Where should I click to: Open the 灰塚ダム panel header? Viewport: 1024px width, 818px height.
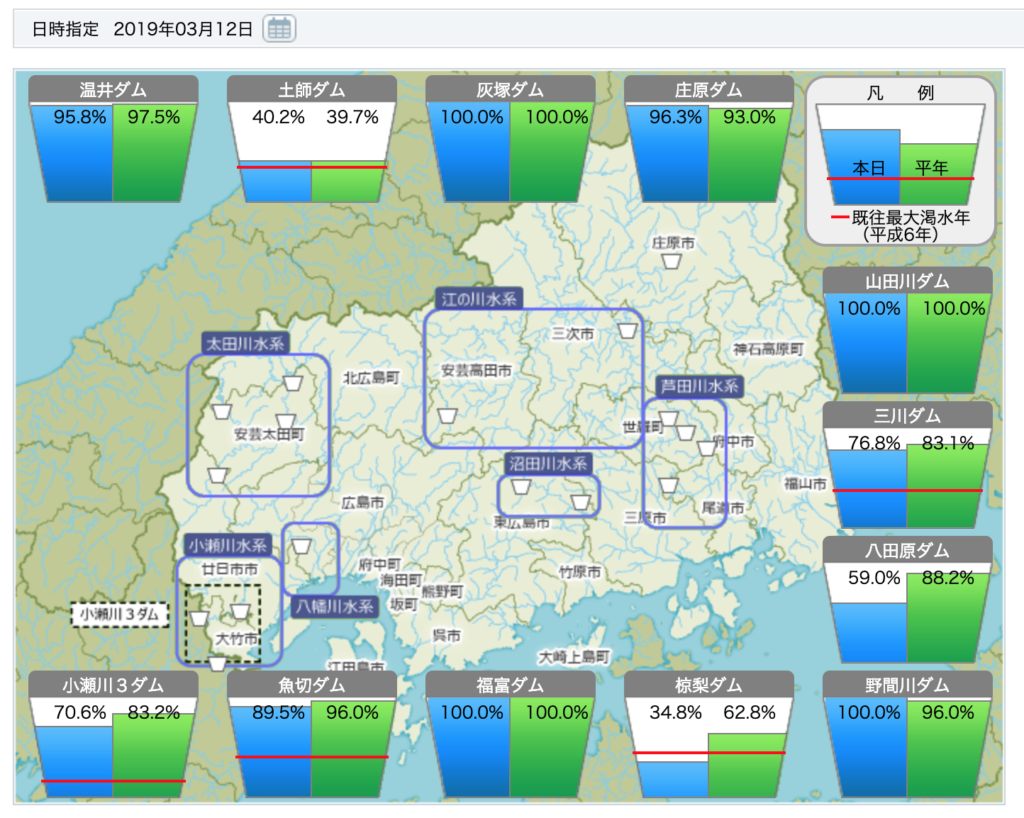tap(510, 90)
